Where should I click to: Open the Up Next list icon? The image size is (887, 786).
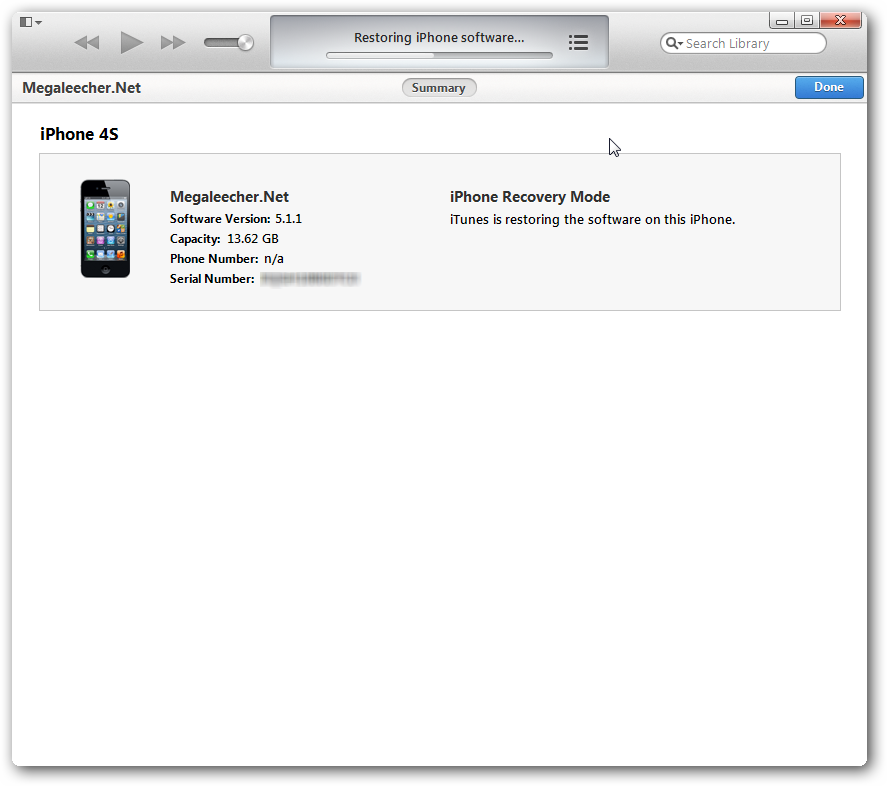(578, 42)
